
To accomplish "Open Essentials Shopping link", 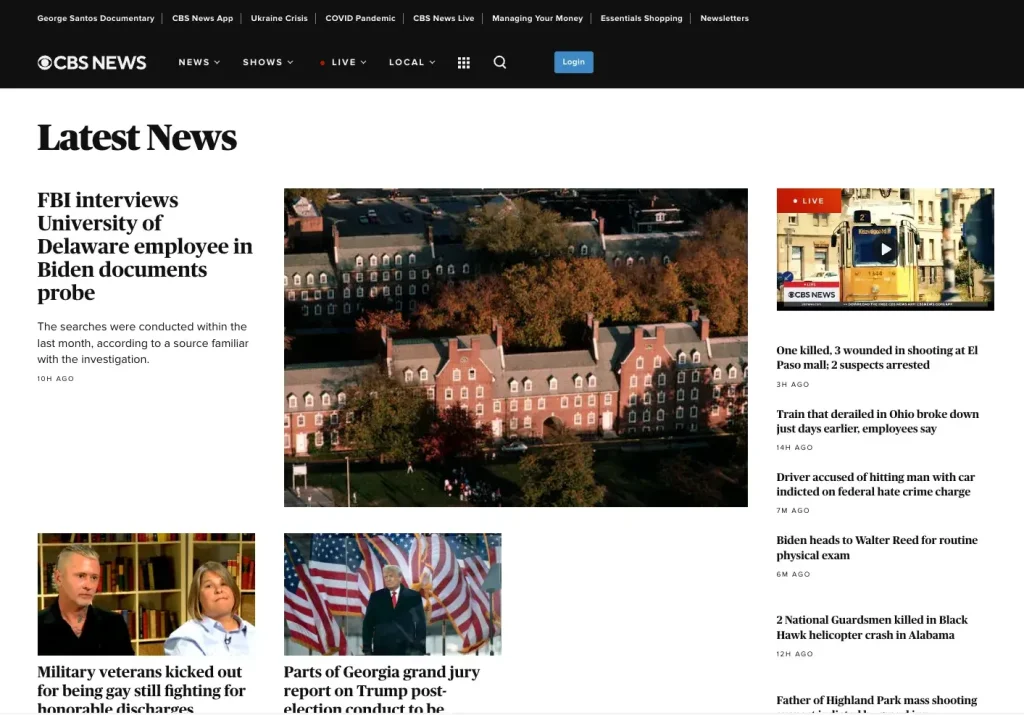I will tap(641, 18).
